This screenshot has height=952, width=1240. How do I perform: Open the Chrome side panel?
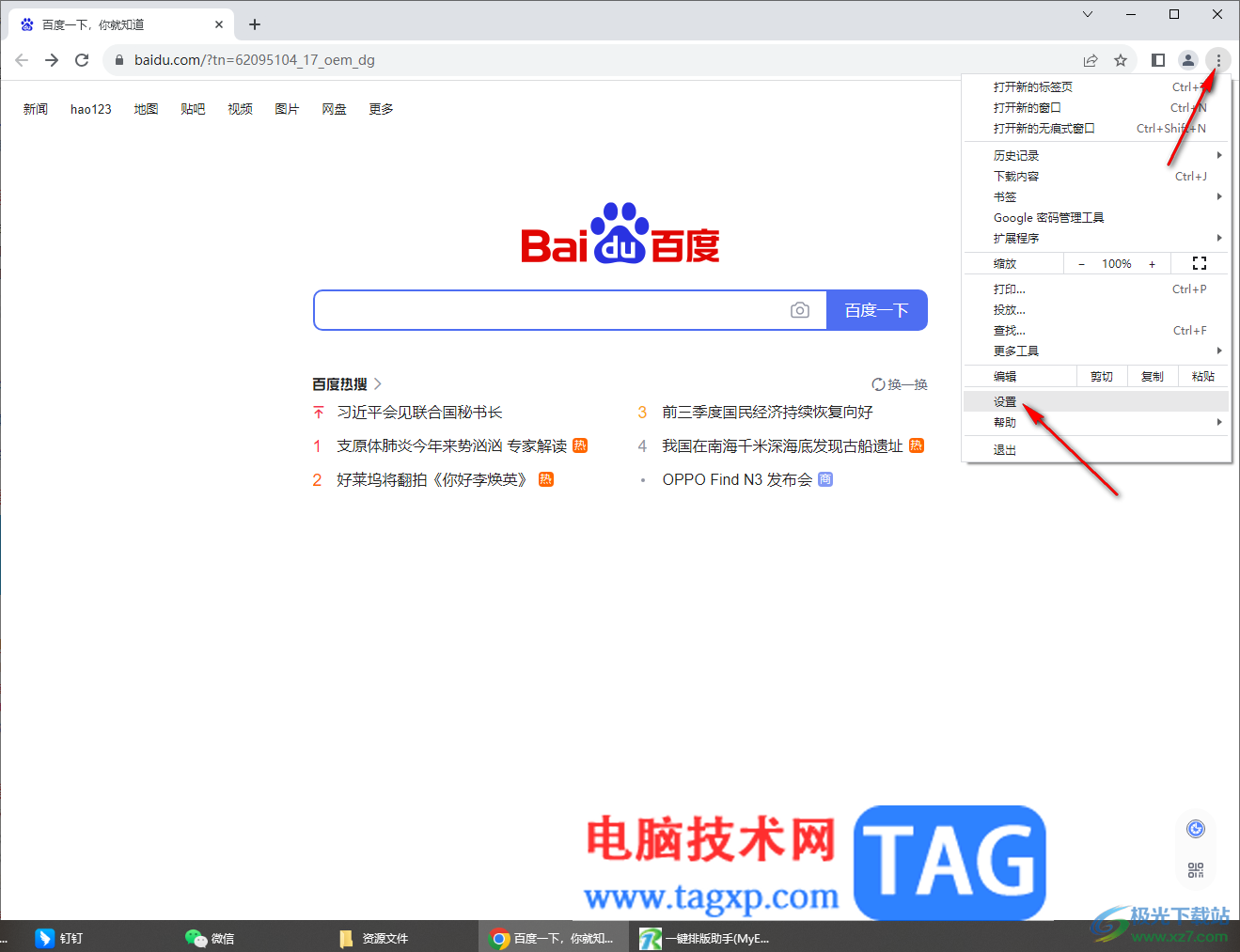pyautogui.click(x=1158, y=60)
